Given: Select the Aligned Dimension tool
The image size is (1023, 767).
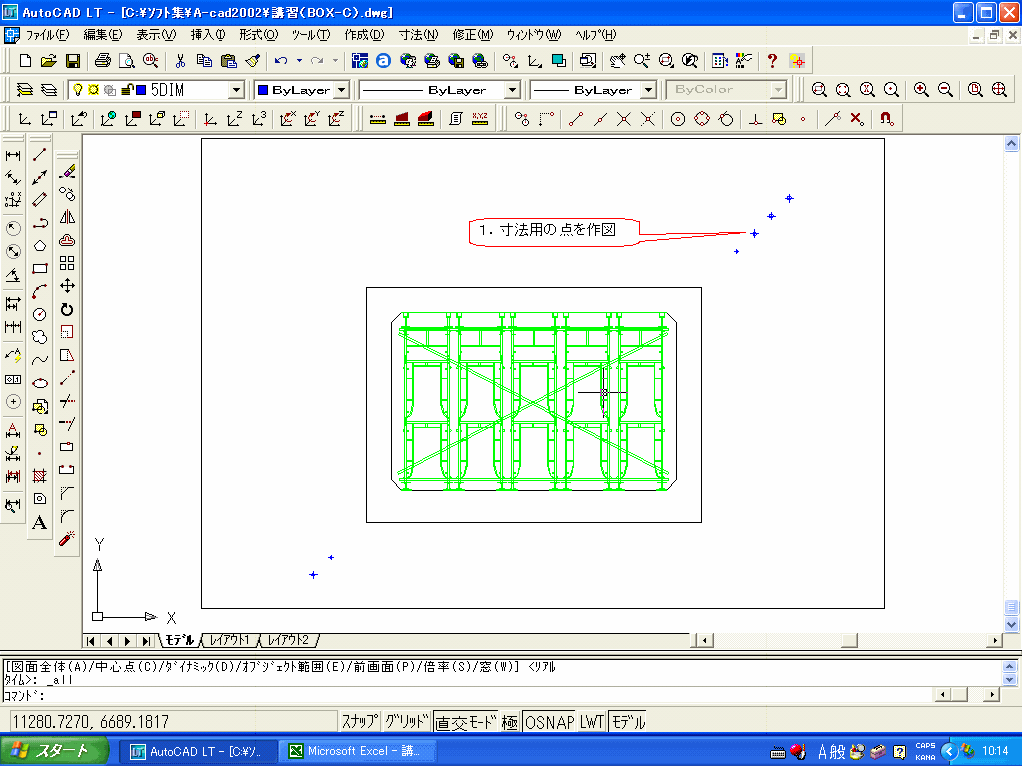Looking at the screenshot, I should (x=13, y=178).
